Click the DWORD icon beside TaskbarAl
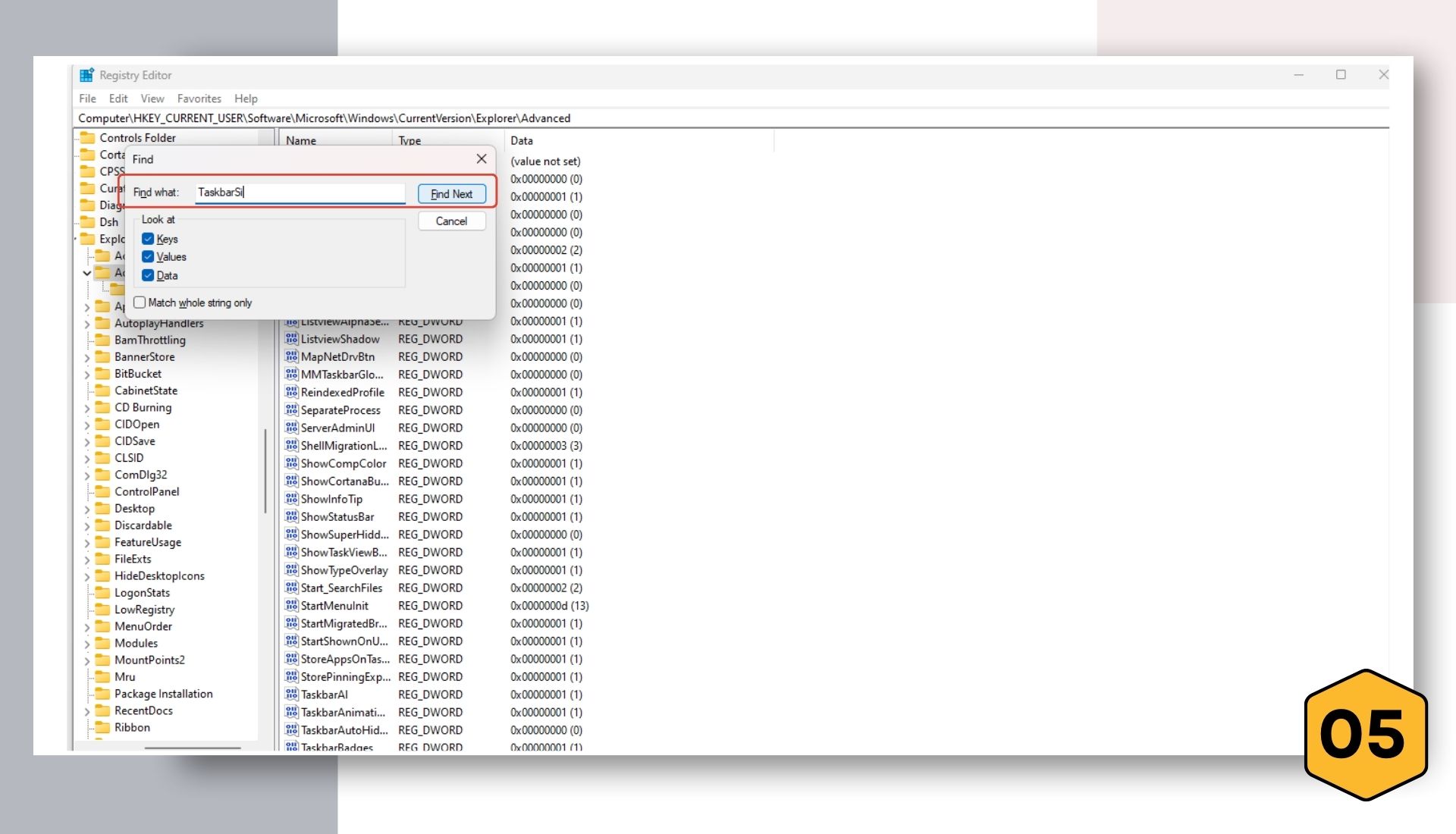This screenshot has height=834, width=1456. pyautogui.click(x=291, y=694)
